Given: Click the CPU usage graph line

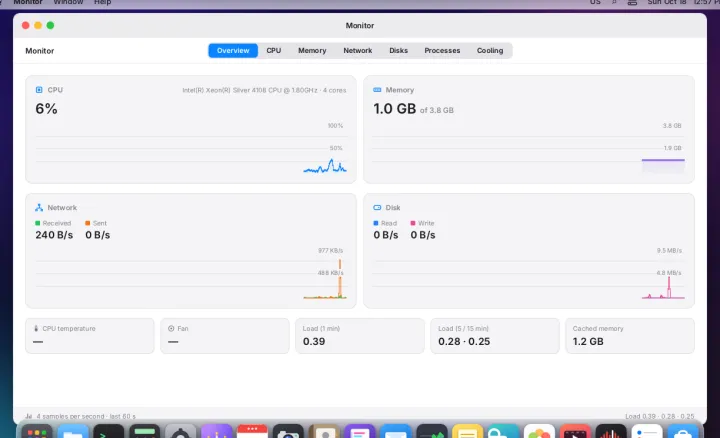Looking at the screenshot, I should pyautogui.click(x=325, y=167).
